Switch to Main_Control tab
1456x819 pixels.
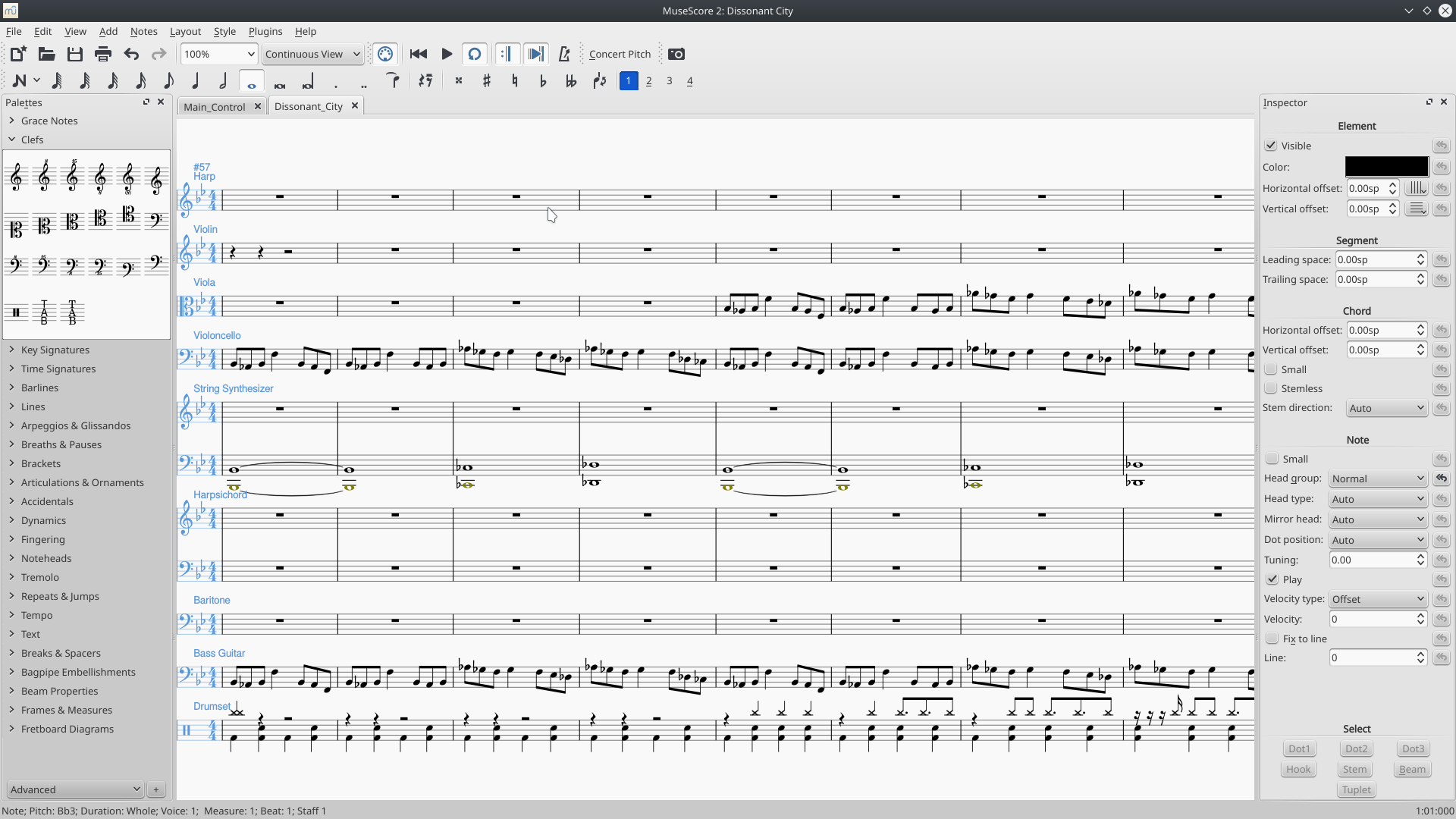pyautogui.click(x=214, y=107)
